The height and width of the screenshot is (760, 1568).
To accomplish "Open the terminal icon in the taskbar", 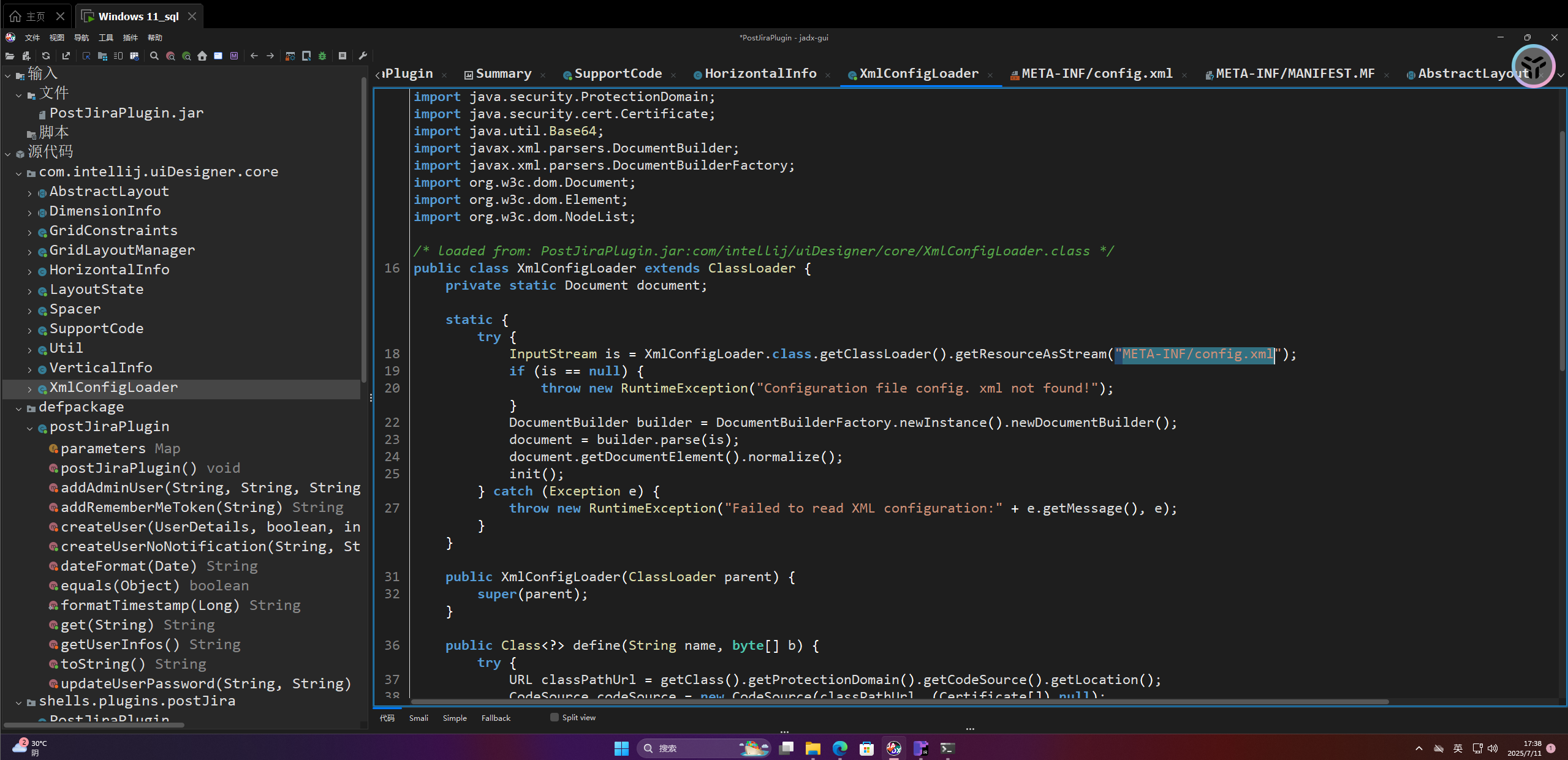I will pyautogui.click(x=947, y=748).
